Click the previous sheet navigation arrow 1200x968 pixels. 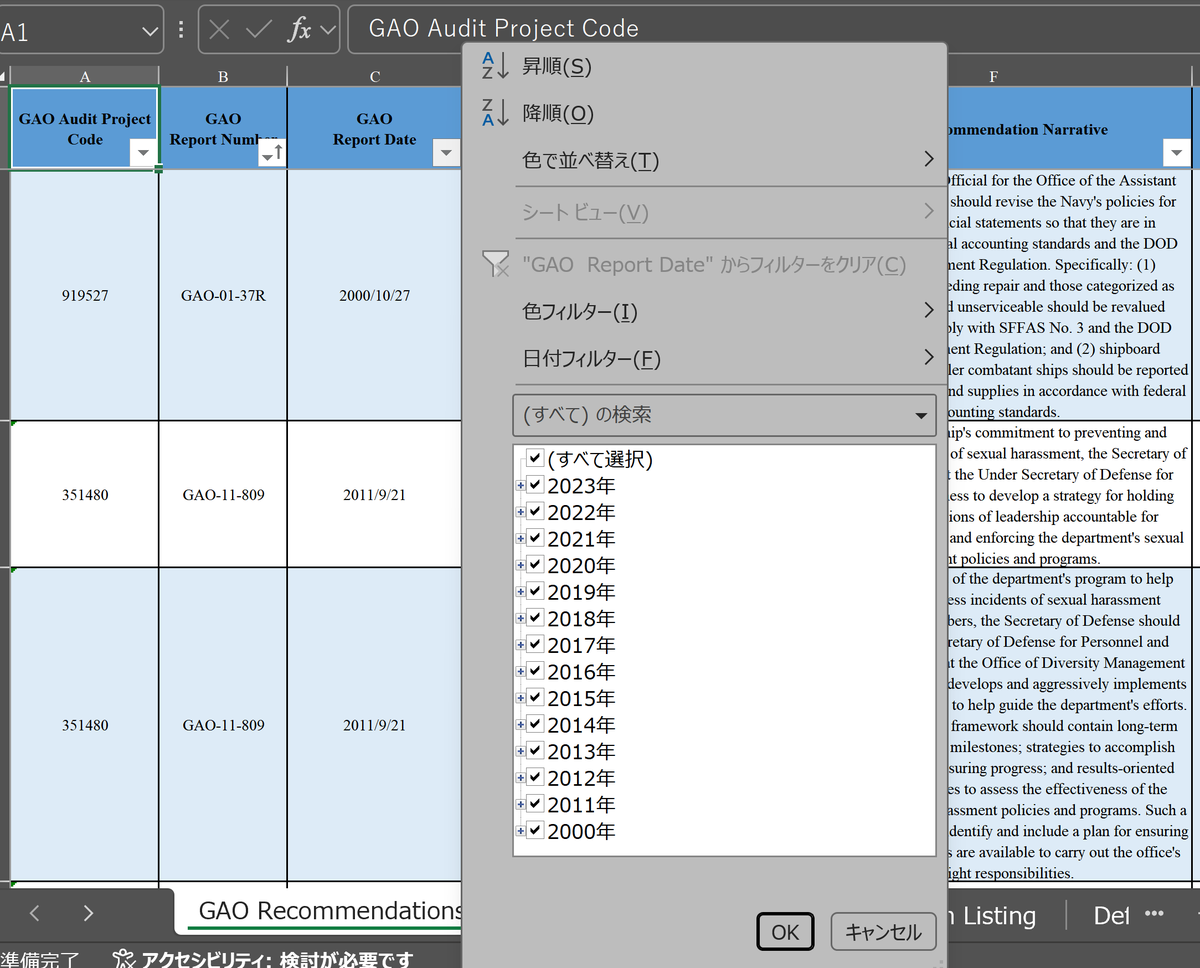(x=35, y=912)
